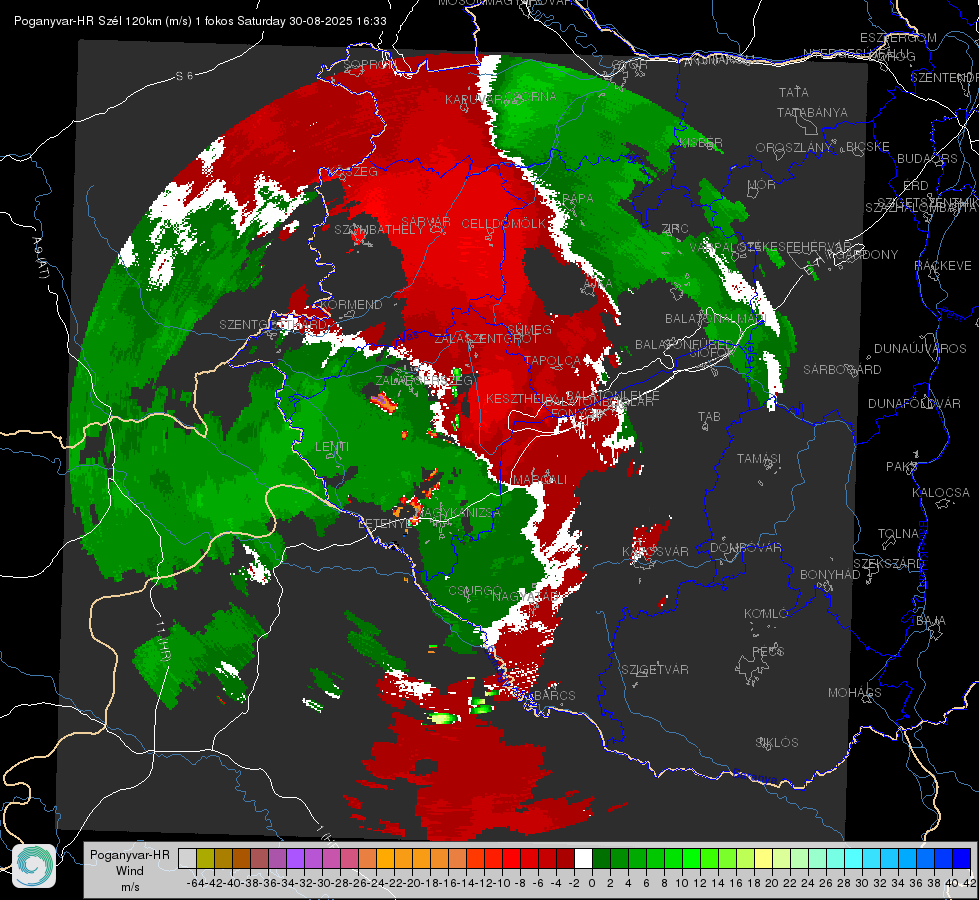979x900 pixels.
Task: Click the Poganyvar-HR Wind m/s legend label
Action: tap(130, 871)
